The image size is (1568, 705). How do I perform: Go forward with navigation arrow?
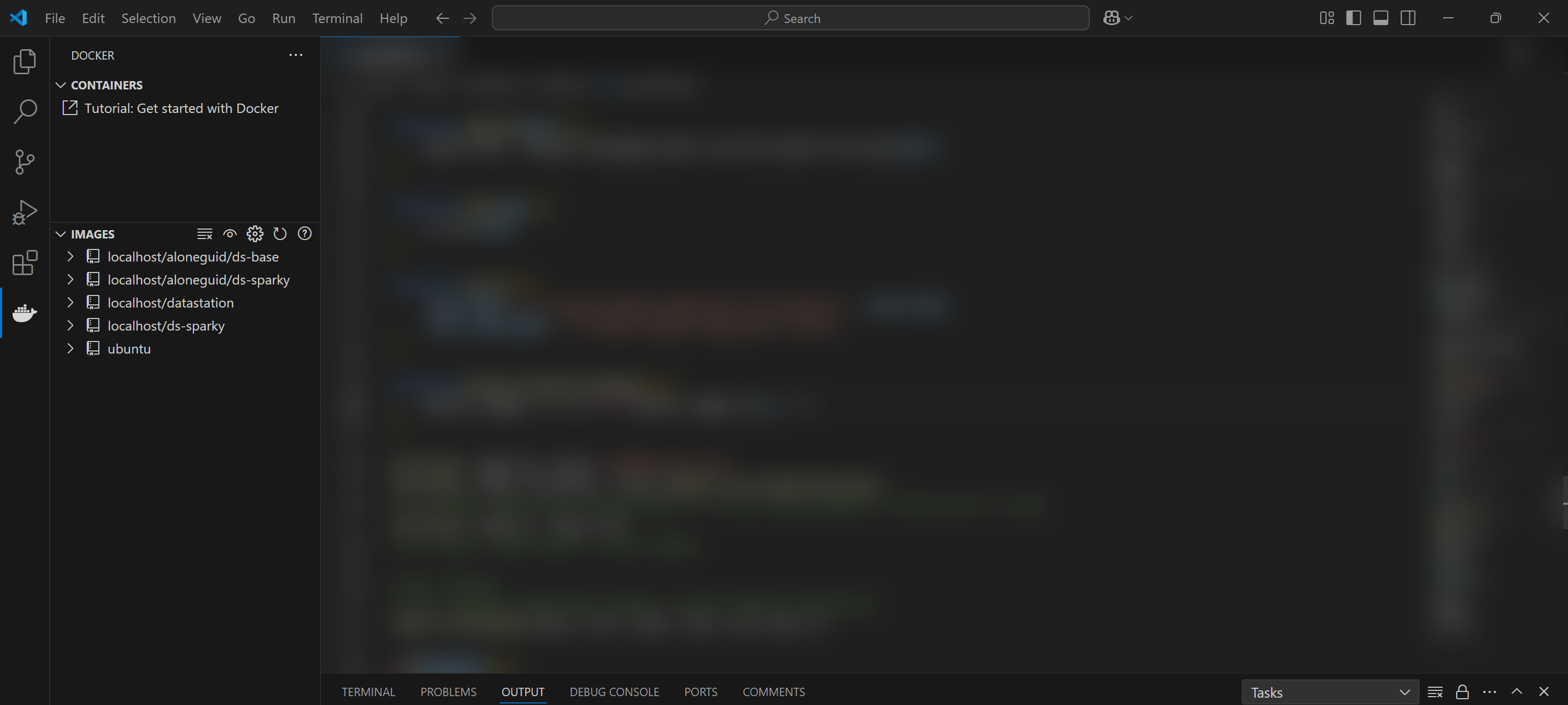pos(470,18)
